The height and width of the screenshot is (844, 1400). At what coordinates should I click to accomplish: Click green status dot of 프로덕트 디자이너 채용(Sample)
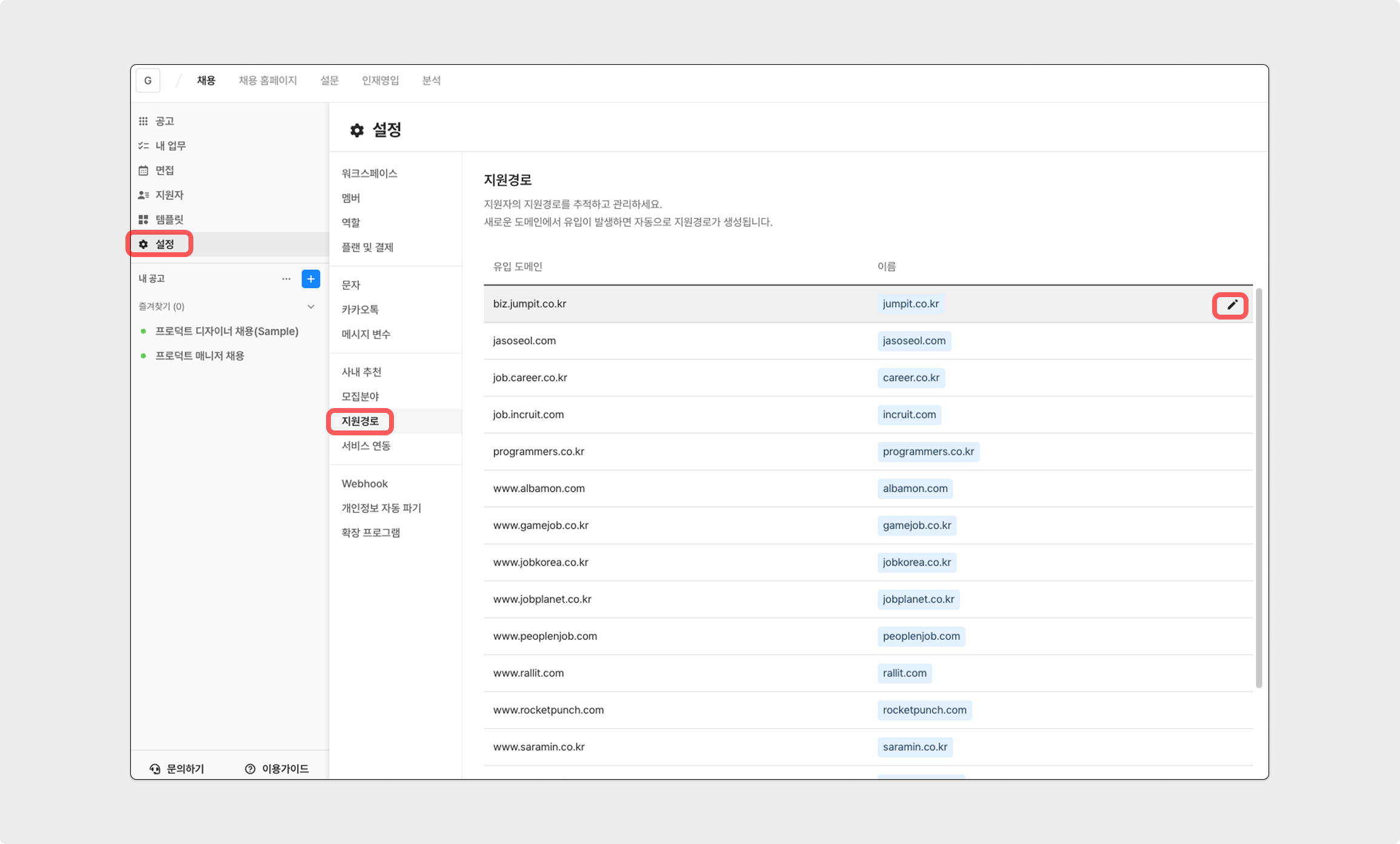pyautogui.click(x=143, y=331)
